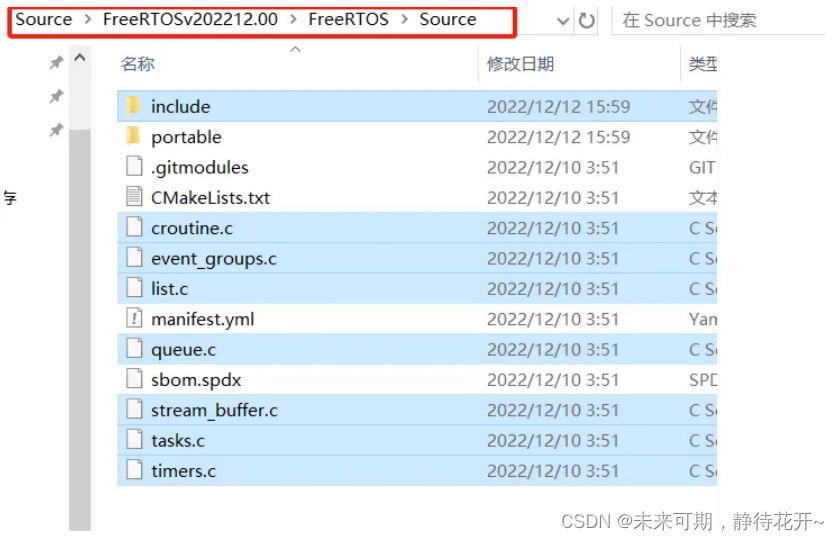Go to FreeRTOSv202212.00 breadcrumb folder
The image size is (839, 540).
click(x=190, y=19)
